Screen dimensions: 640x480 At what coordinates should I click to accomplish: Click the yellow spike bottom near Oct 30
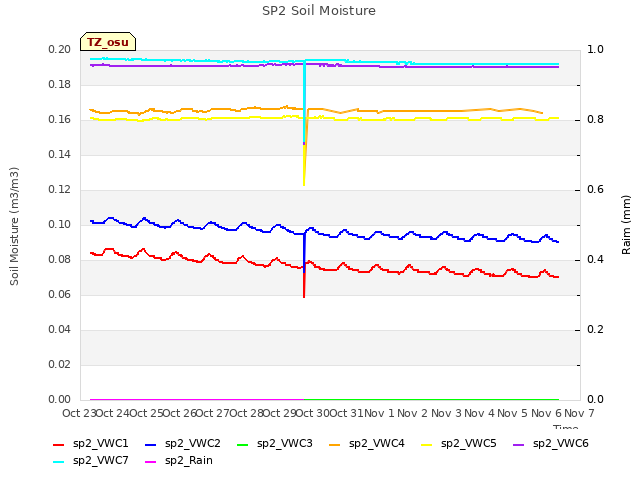[x=304, y=184]
